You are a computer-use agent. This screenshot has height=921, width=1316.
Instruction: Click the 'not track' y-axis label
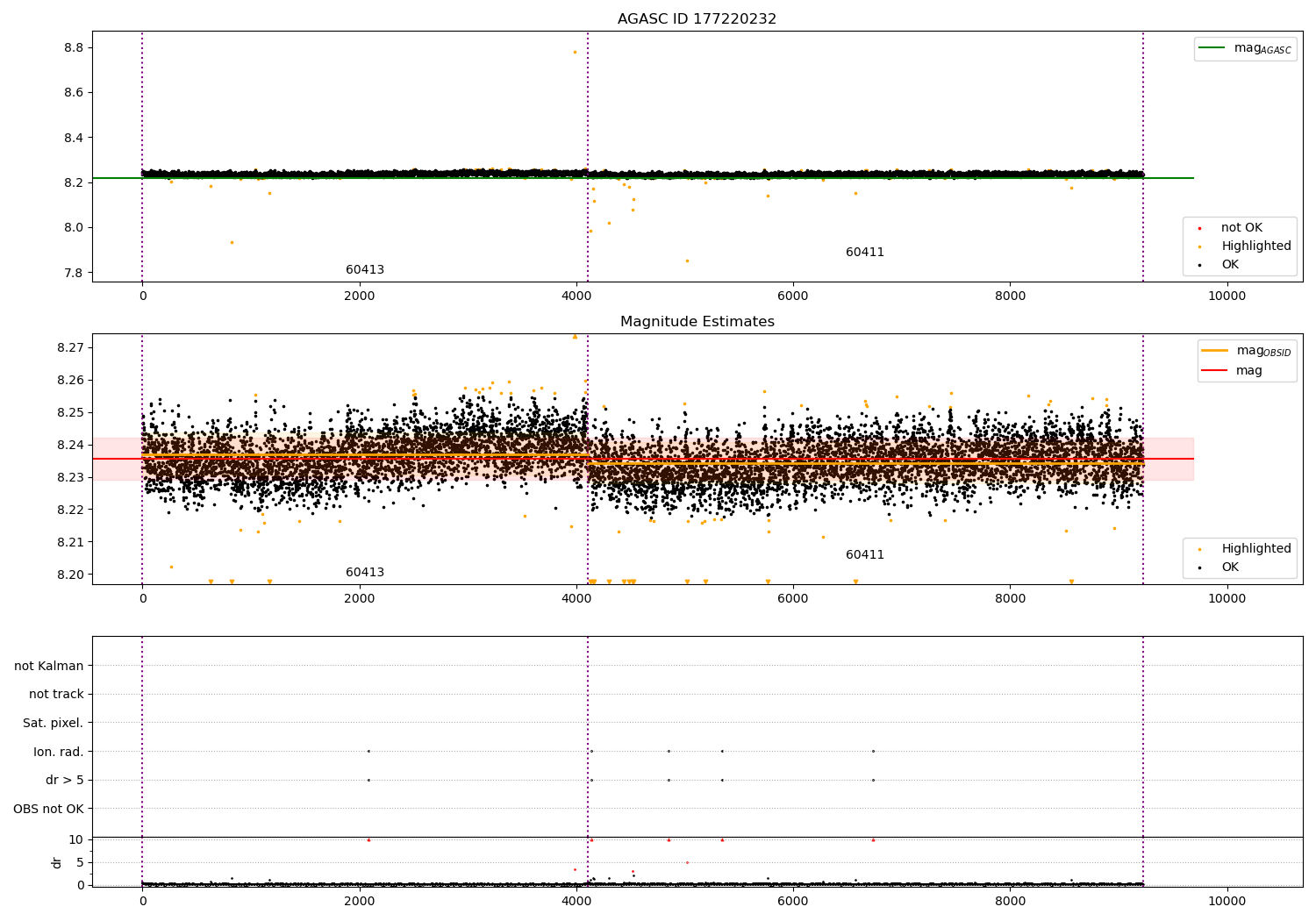point(56,695)
